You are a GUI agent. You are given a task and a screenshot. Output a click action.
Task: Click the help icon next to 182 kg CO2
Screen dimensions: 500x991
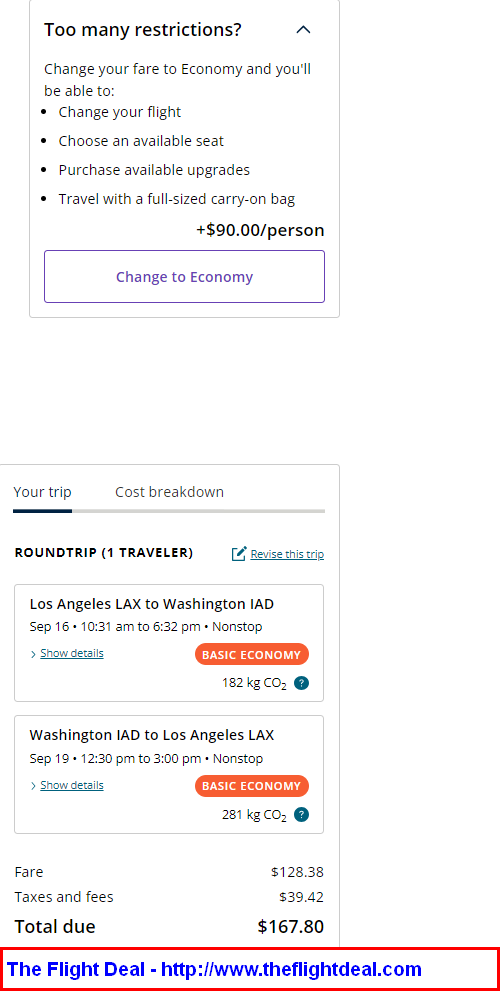click(302, 683)
